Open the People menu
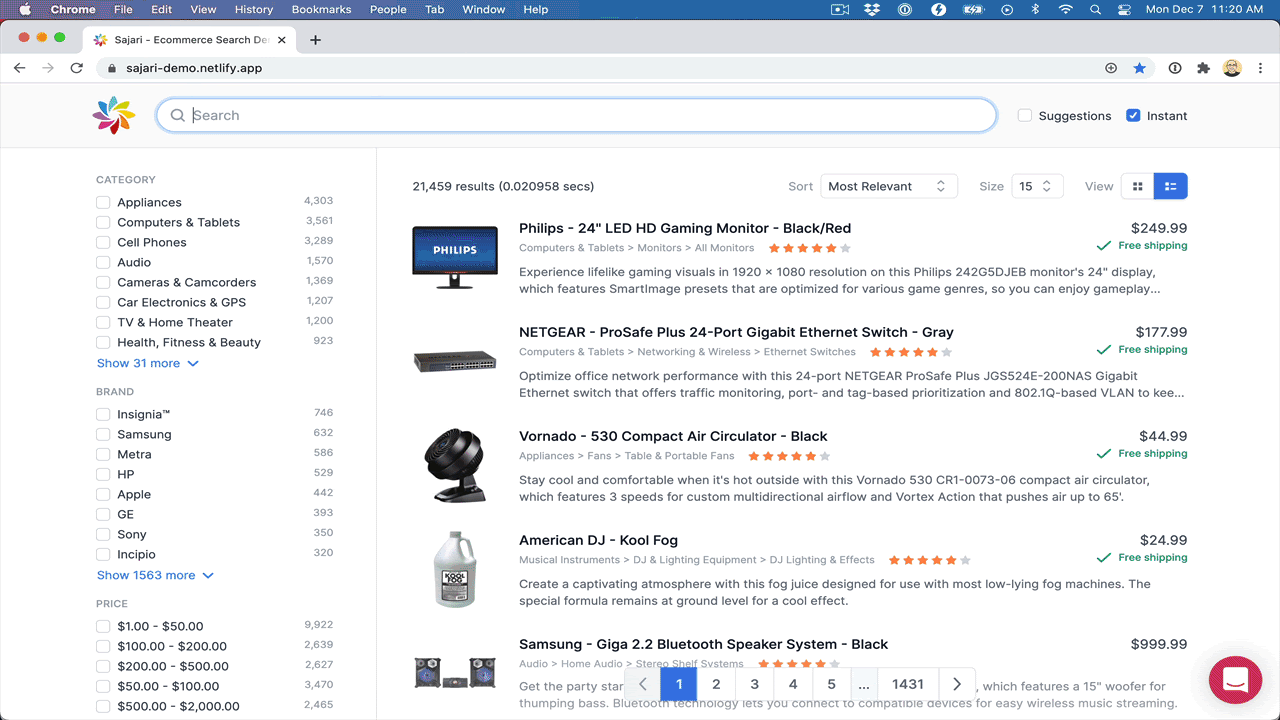The width and height of the screenshot is (1280, 720). 388,9
